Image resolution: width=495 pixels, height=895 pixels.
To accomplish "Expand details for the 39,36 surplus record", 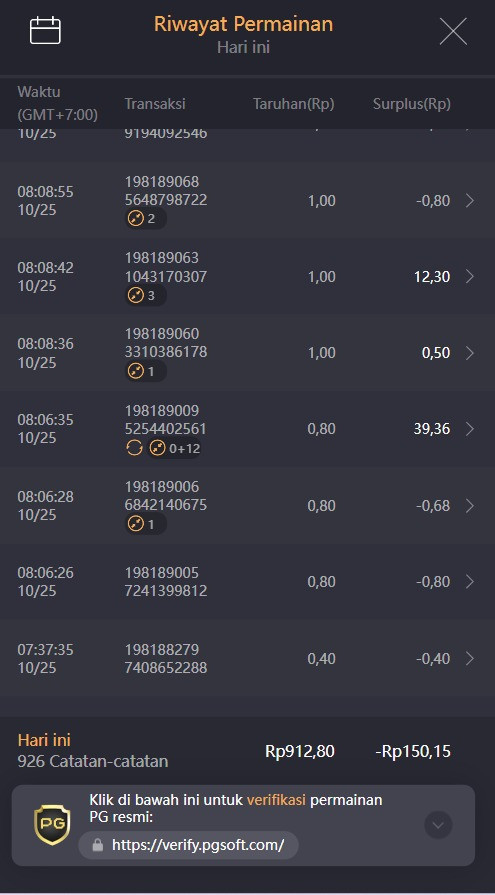I will [469, 429].
